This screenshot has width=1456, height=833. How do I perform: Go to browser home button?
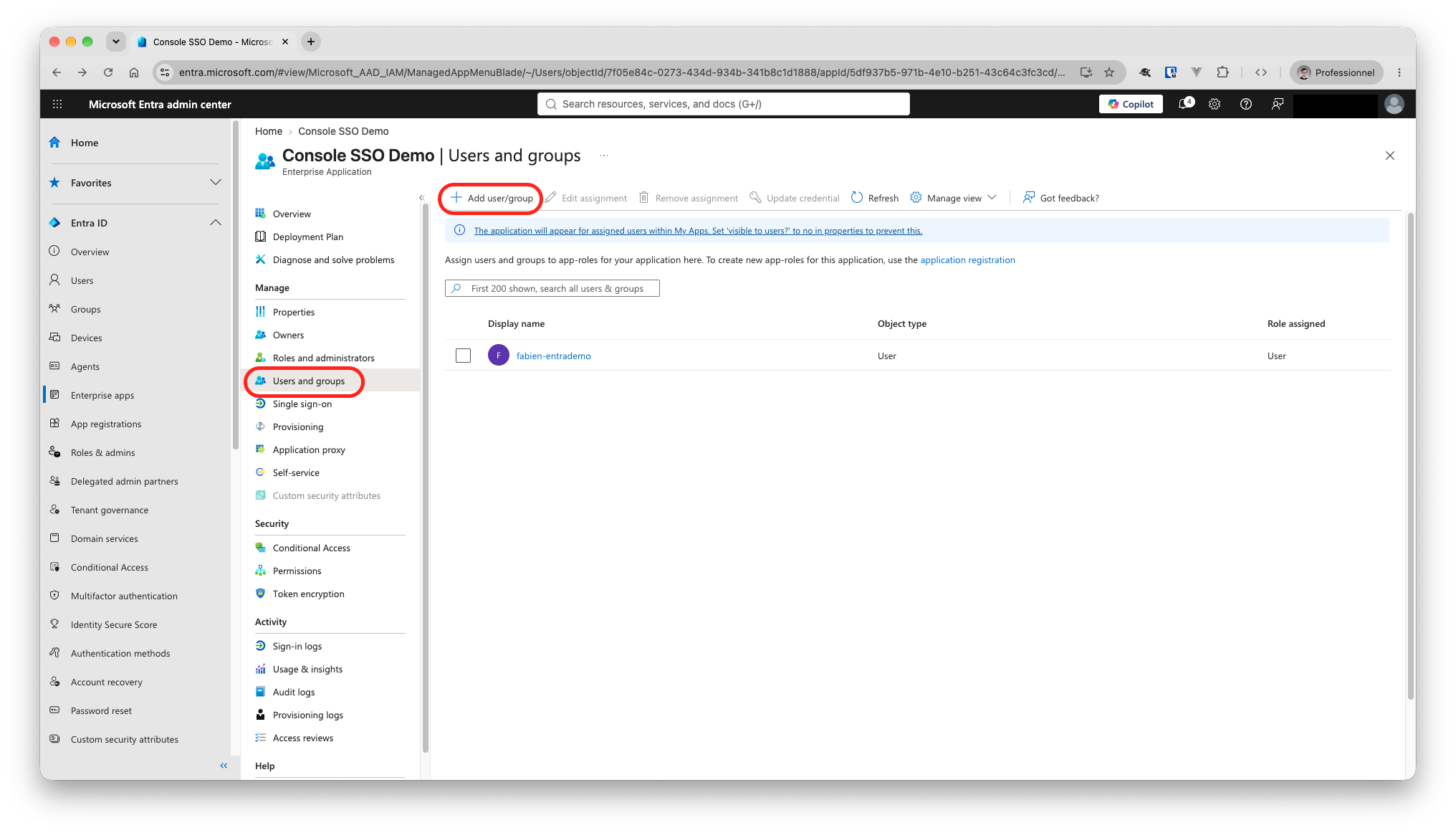[134, 72]
